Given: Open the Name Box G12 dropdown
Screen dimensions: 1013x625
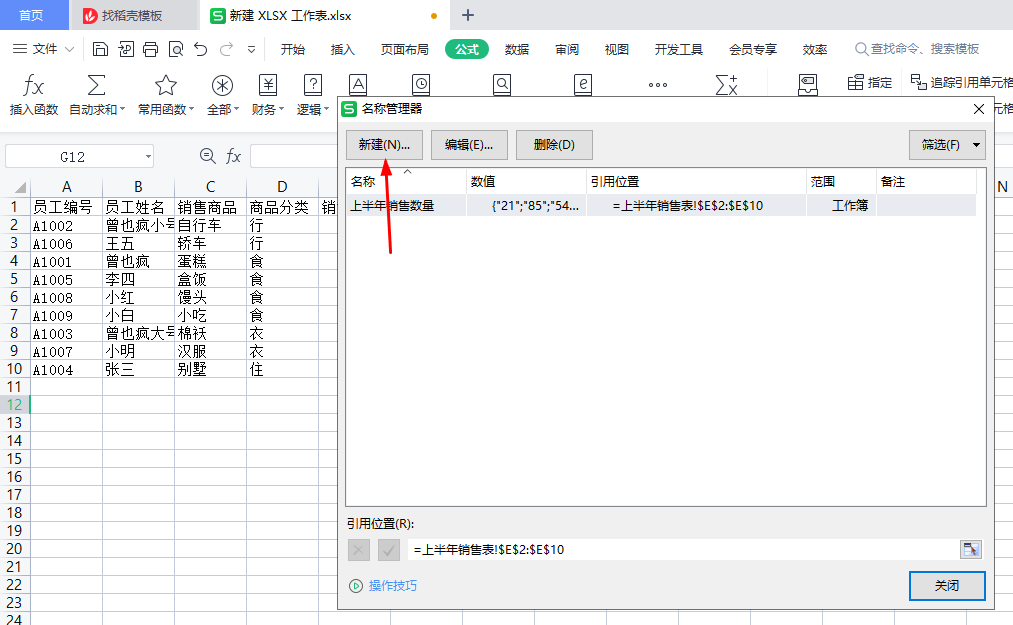Looking at the screenshot, I should pyautogui.click(x=149, y=156).
